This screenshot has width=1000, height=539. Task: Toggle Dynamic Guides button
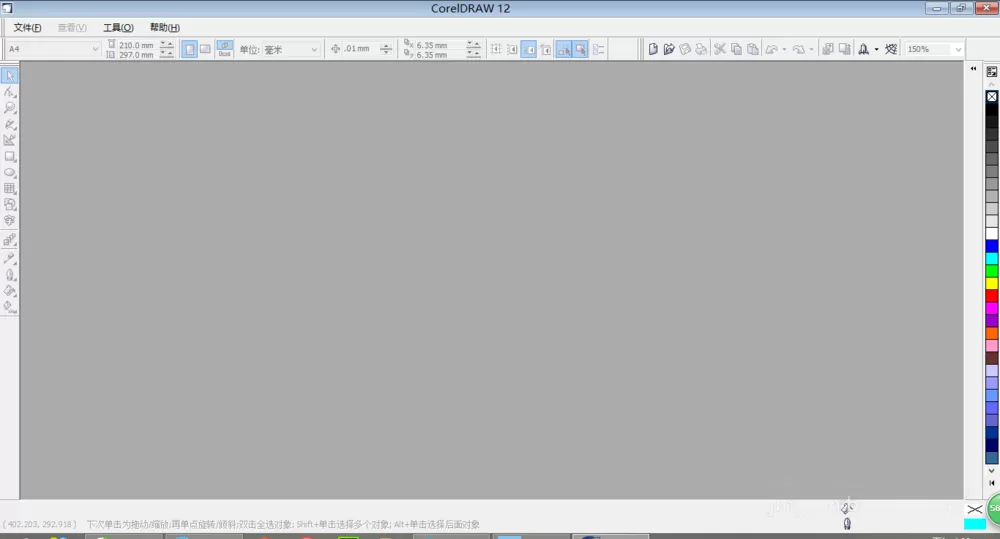pos(545,49)
